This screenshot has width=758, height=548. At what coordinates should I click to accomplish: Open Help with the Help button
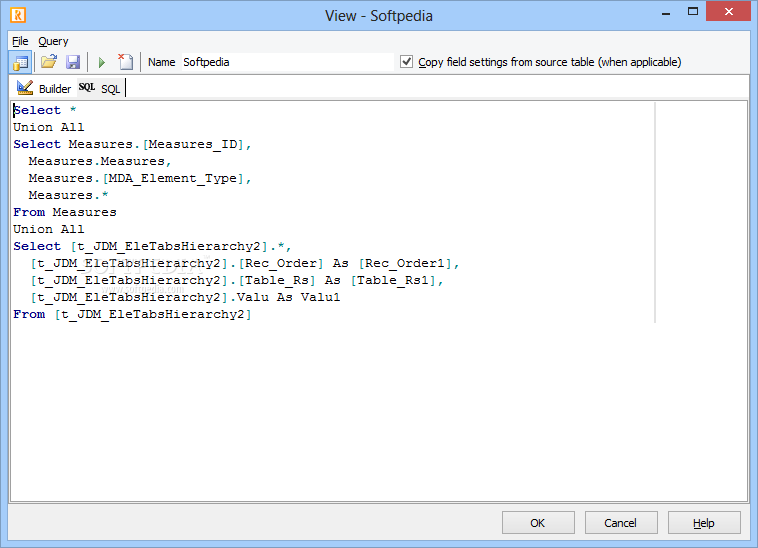(x=704, y=522)
